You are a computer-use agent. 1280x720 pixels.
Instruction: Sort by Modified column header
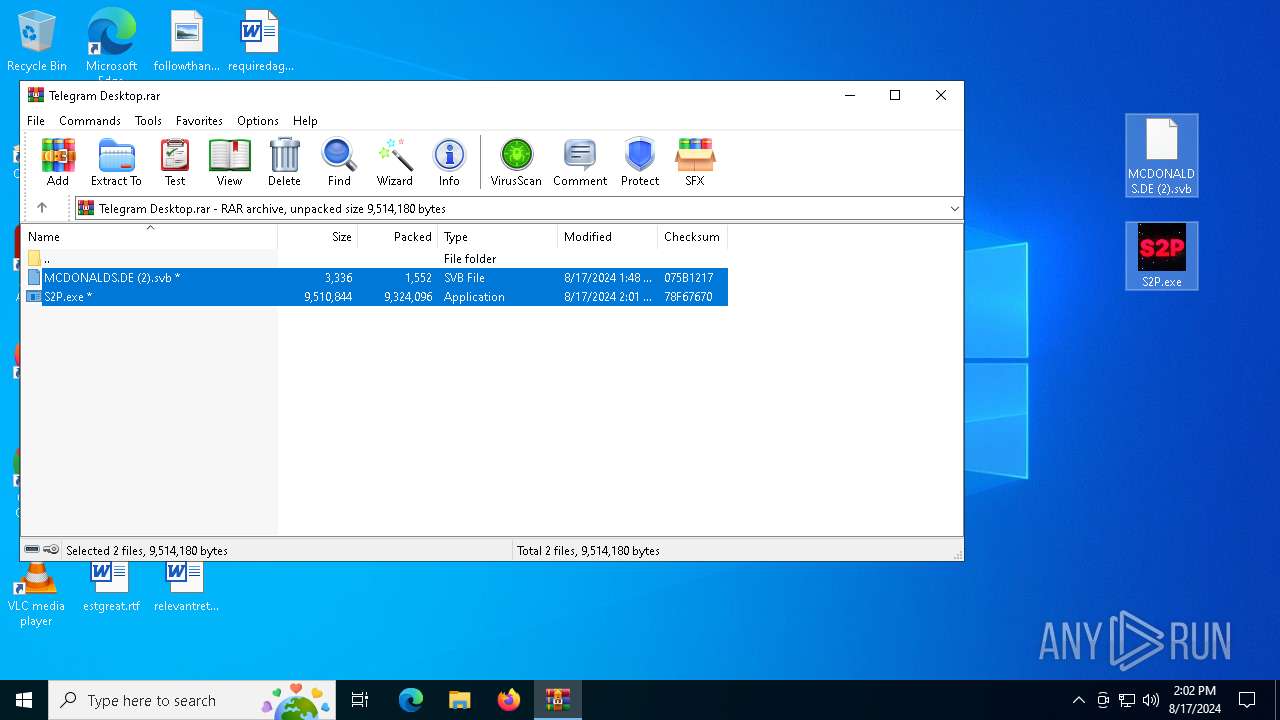pos(607,237)
